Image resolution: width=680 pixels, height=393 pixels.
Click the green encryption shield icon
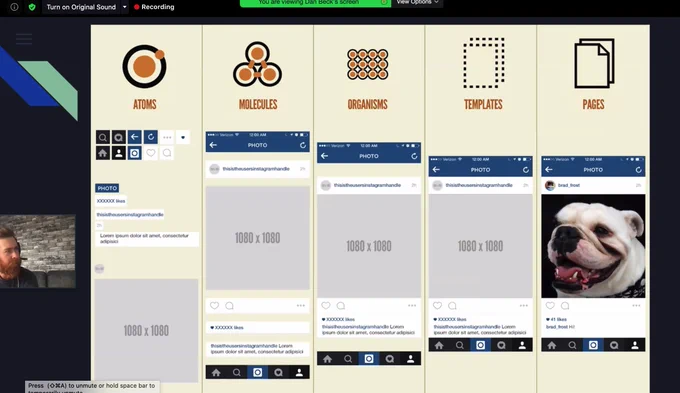pos(32,7)
